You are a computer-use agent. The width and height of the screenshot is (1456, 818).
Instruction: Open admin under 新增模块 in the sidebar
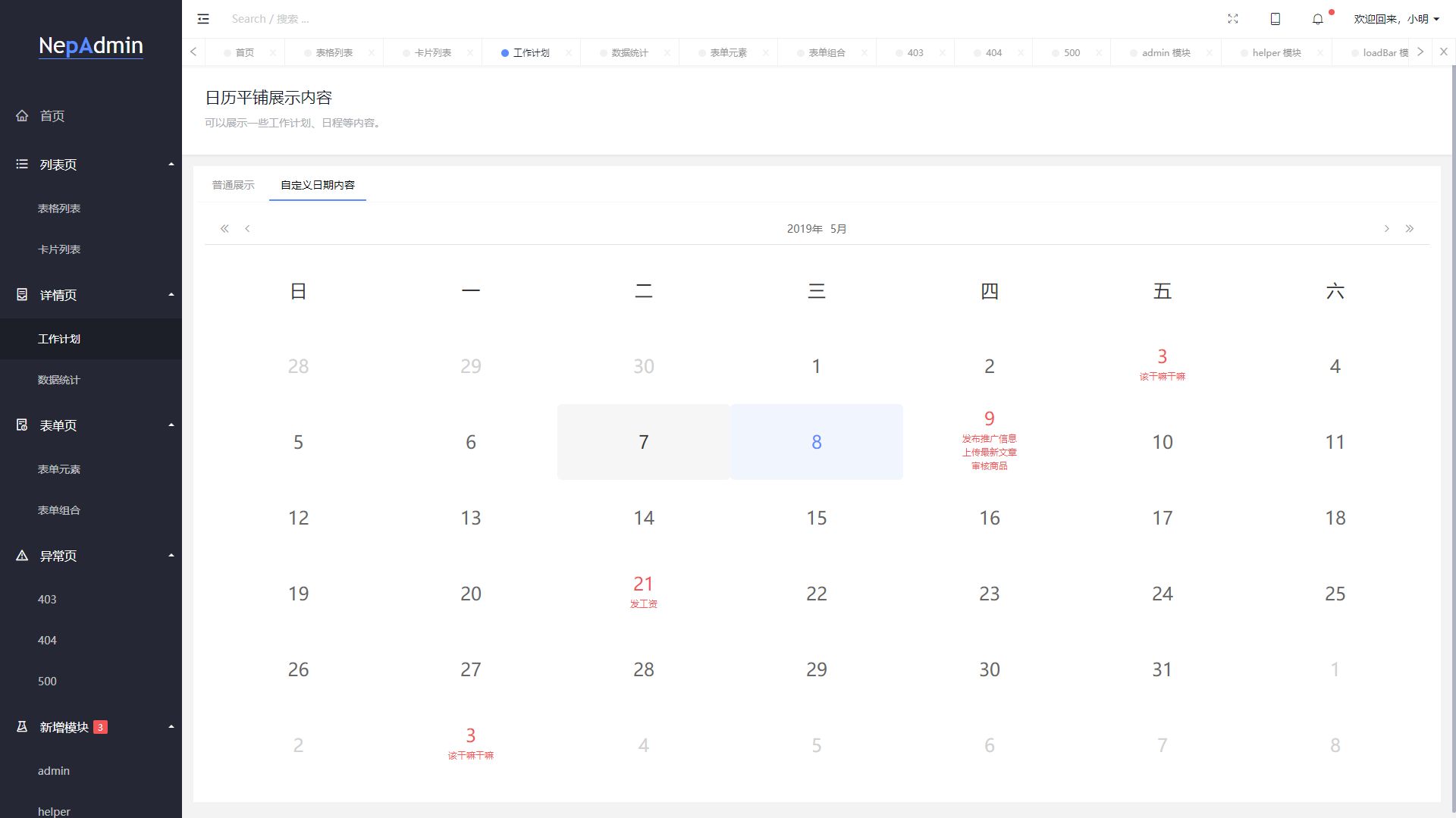91,771
